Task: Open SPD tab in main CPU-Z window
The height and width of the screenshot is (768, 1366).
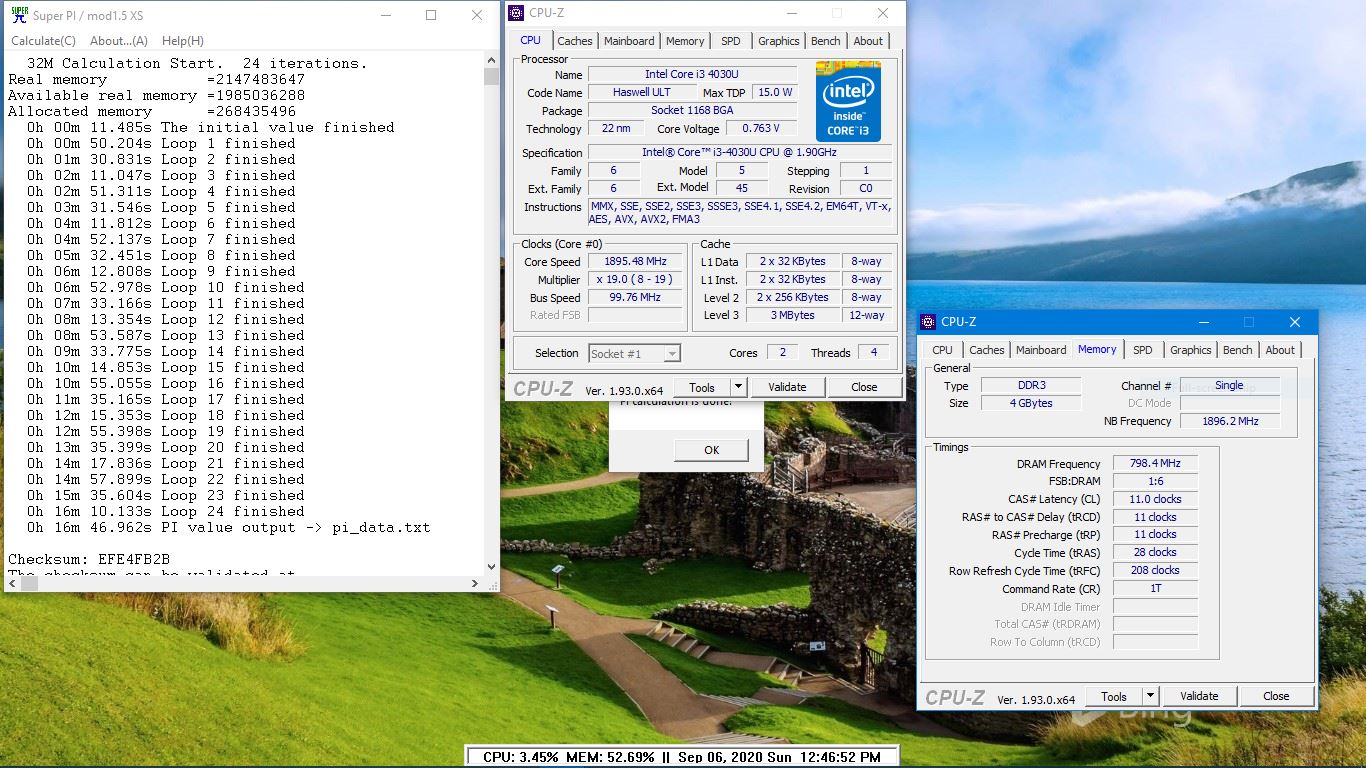Action: point(731,41)
